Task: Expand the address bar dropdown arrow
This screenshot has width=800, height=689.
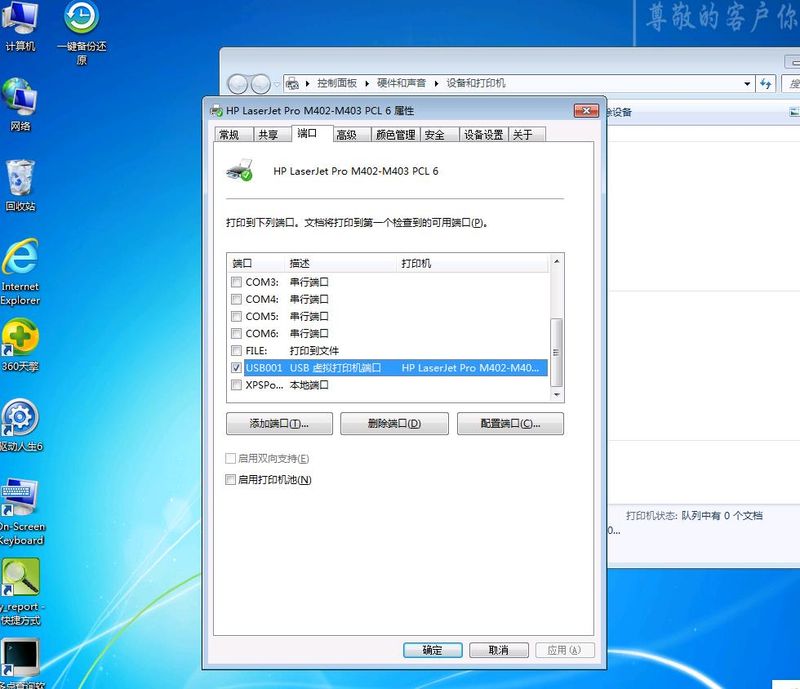Action: pos(747,84)
